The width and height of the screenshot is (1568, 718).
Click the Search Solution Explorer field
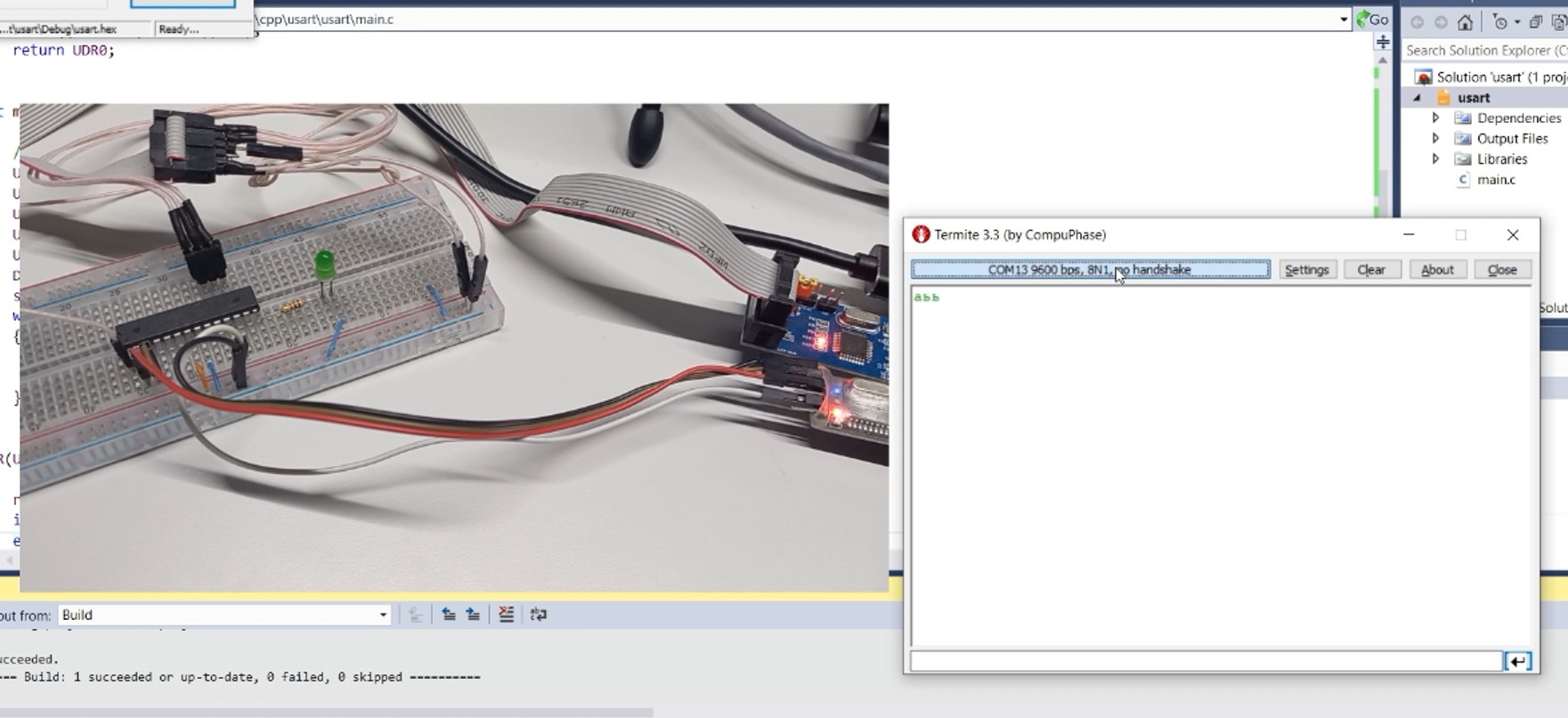coord(1485,50)
